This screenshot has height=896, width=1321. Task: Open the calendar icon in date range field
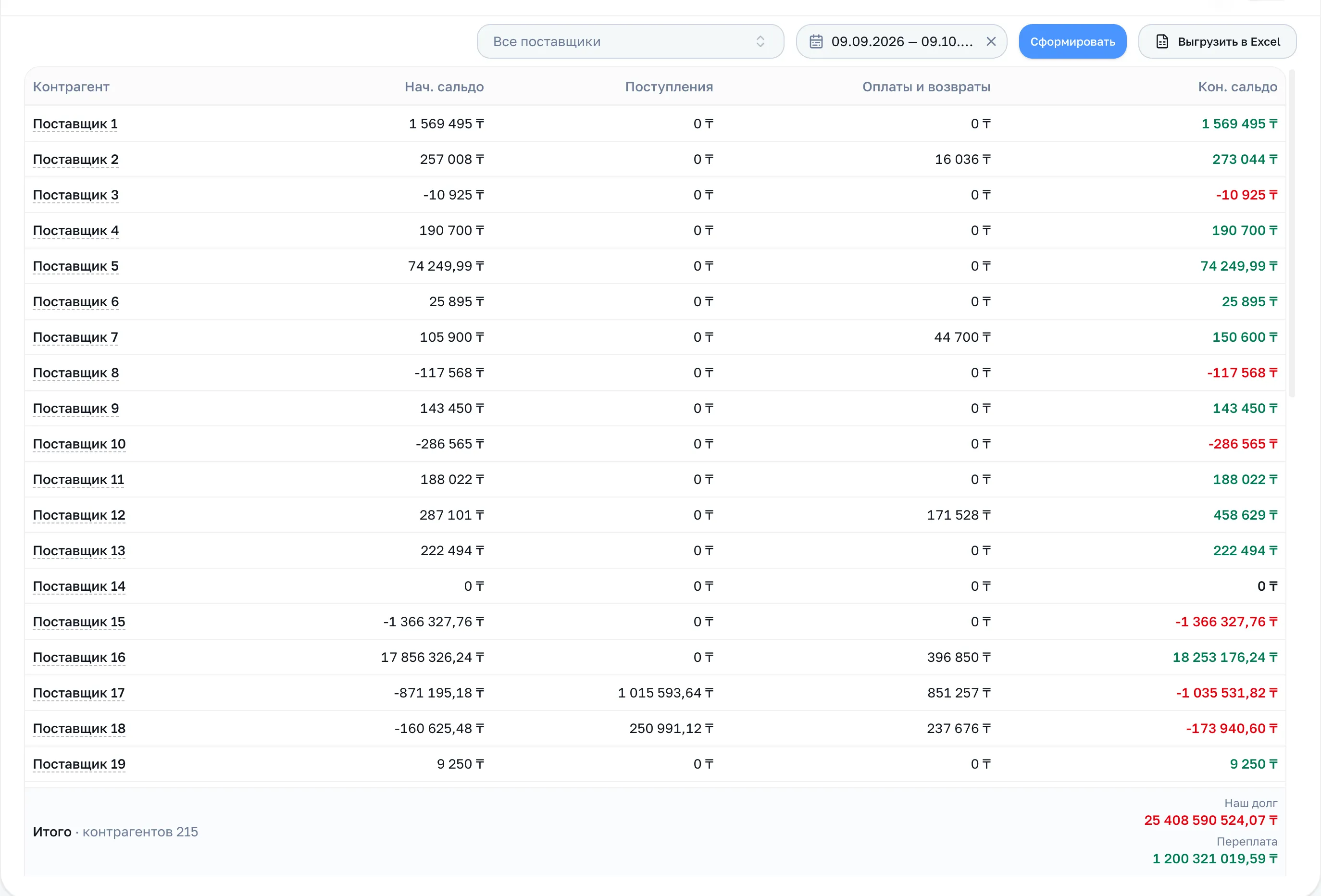tap(816, 41)
